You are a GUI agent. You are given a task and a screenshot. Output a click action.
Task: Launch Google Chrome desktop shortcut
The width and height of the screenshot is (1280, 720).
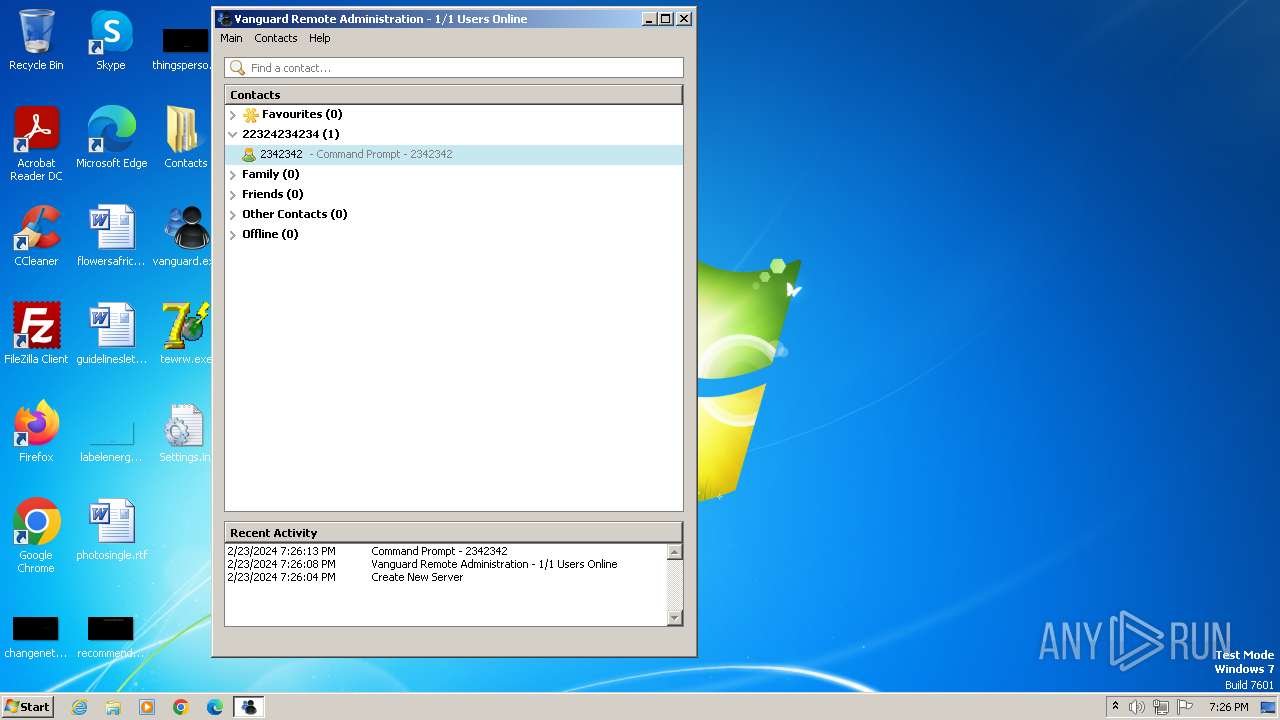click(36, 536)
